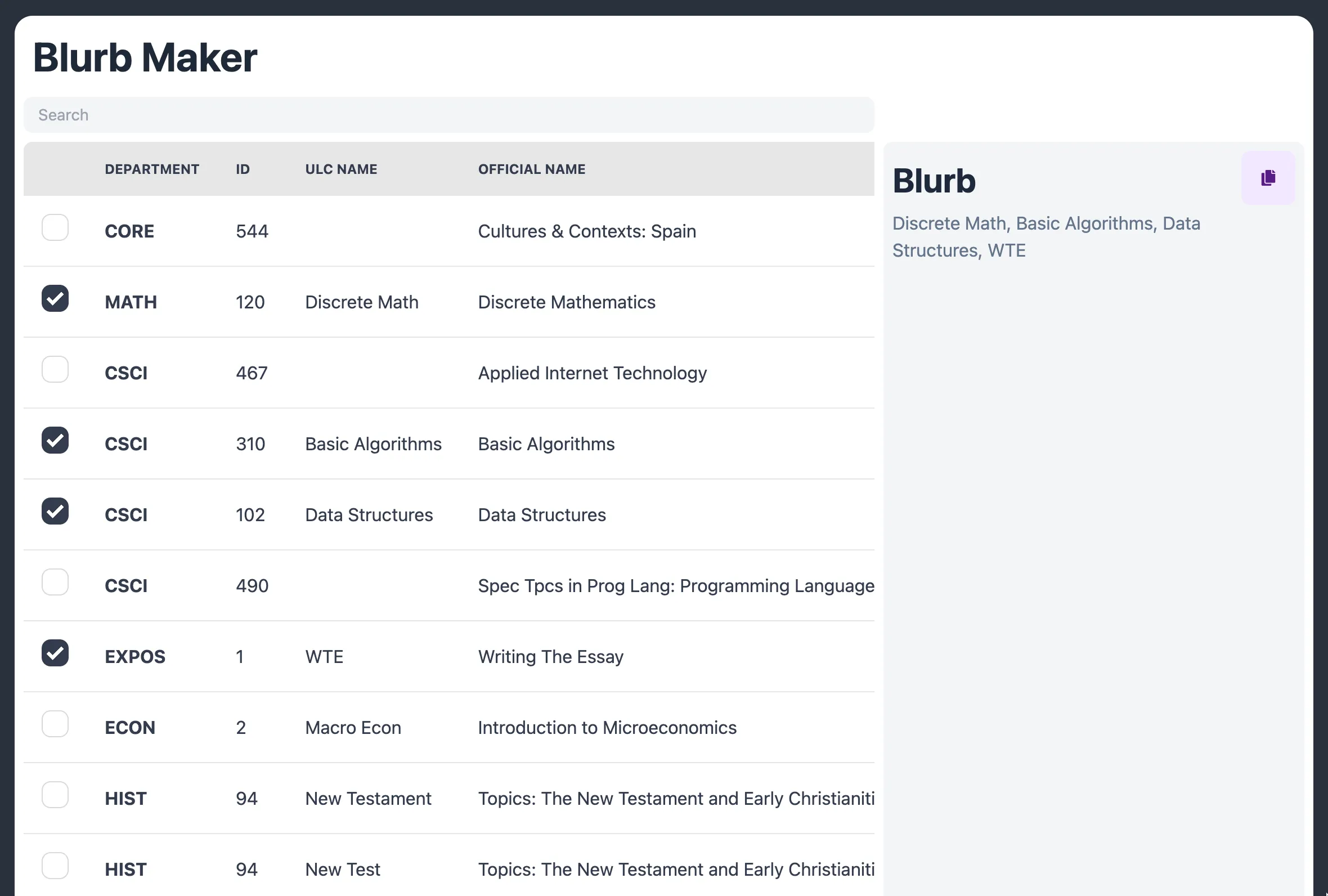Copy the blurb to clipboard
Image resolution: width=1328 pixels, height=896 pixels.
point(1268,178)
